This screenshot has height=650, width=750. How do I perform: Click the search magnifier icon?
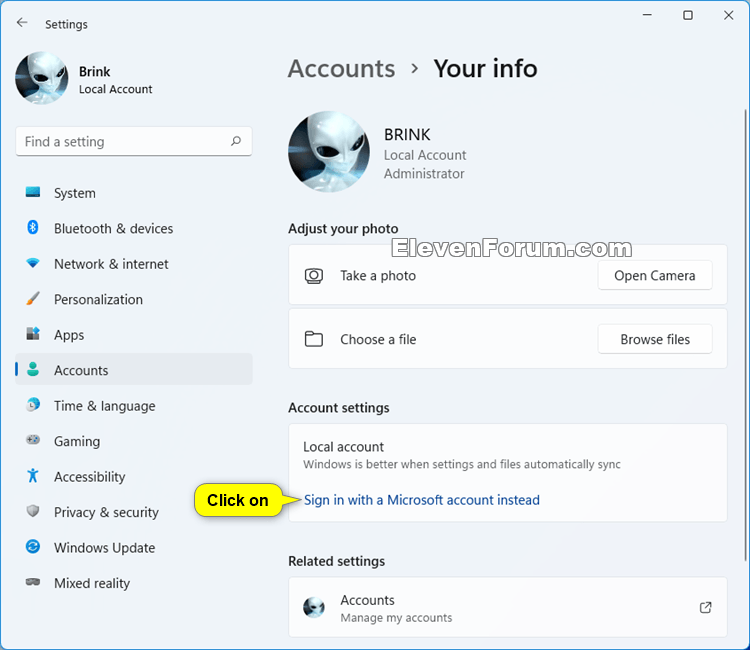pyautogui.click(x=236, y=141)
